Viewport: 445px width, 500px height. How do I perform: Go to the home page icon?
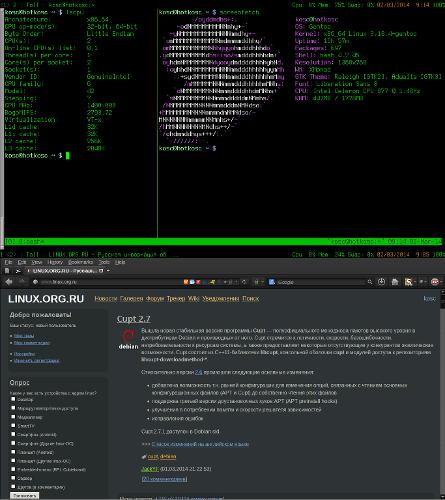395,282
